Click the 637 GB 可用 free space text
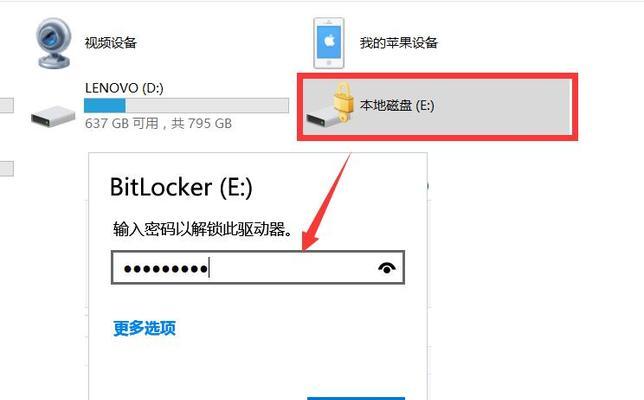The height and width of the screenshot is (400, 644). click(122, 123)
